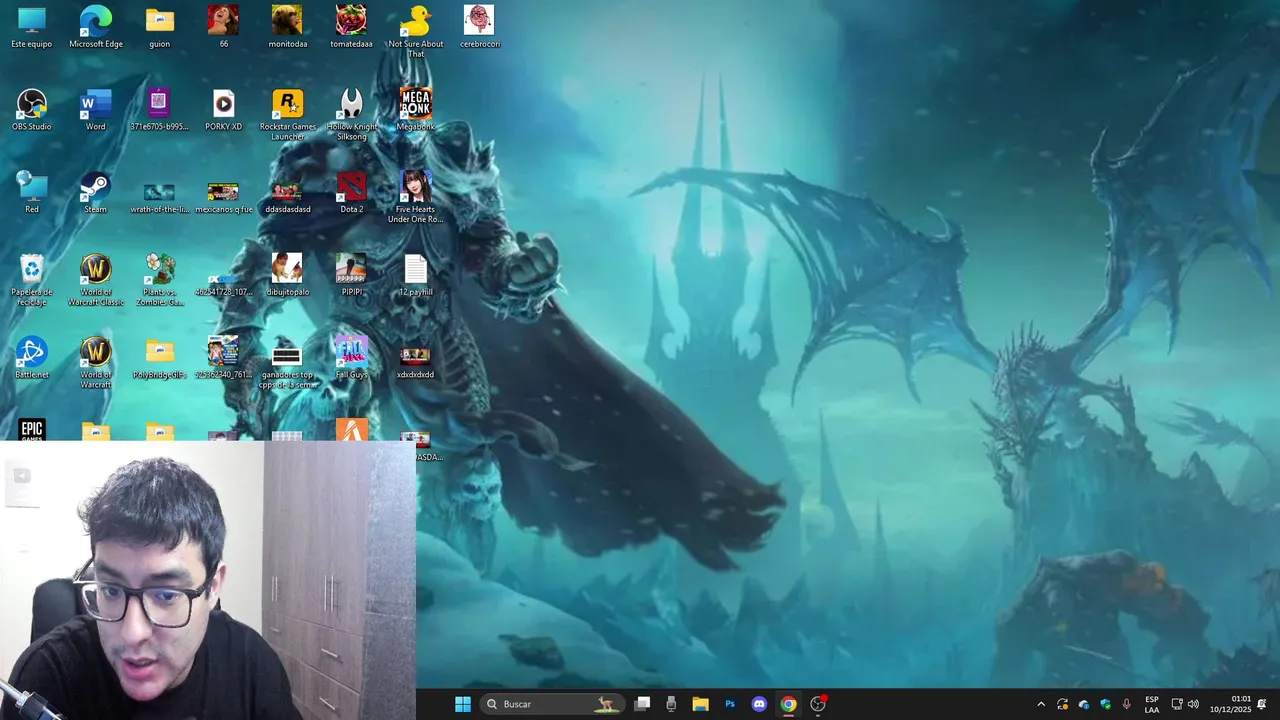The image size is (1280, 720).
Task: Launch Fall Guys shortcut
Action: [351, 358]
